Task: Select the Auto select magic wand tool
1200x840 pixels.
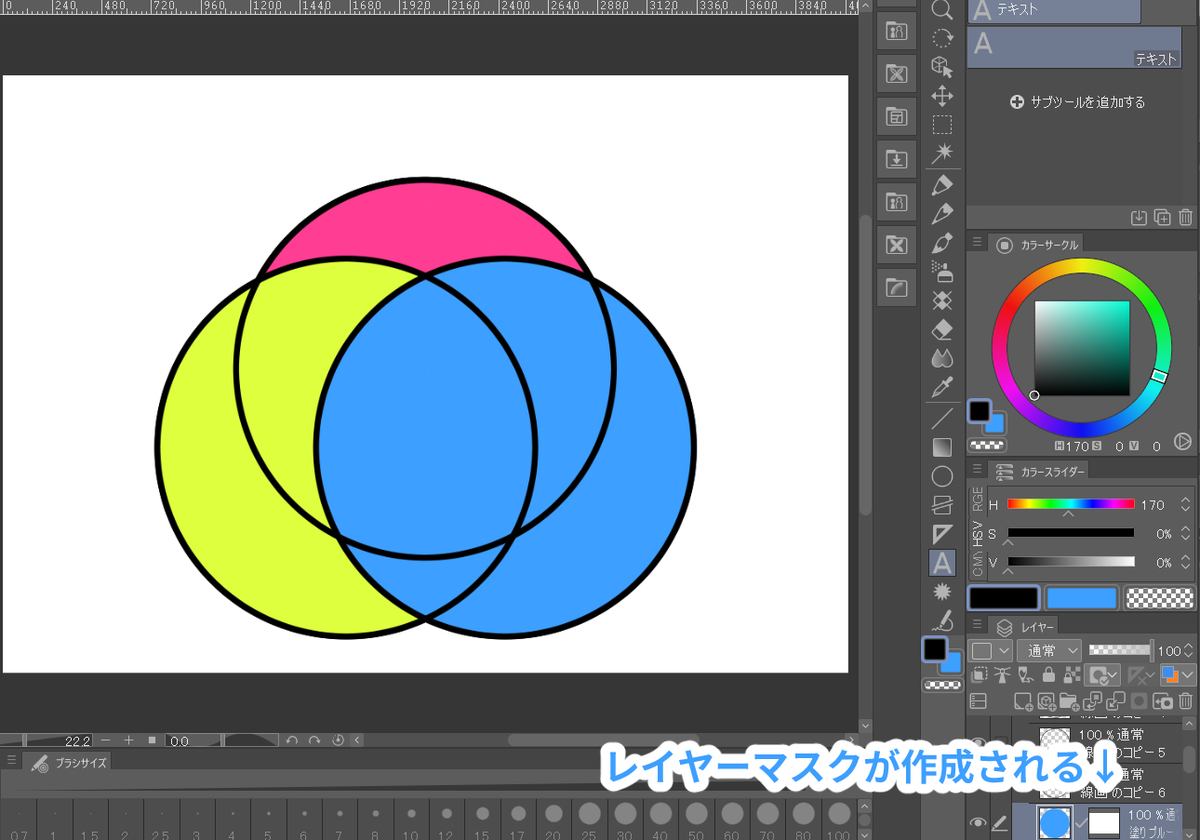Action: click(942, 154)
